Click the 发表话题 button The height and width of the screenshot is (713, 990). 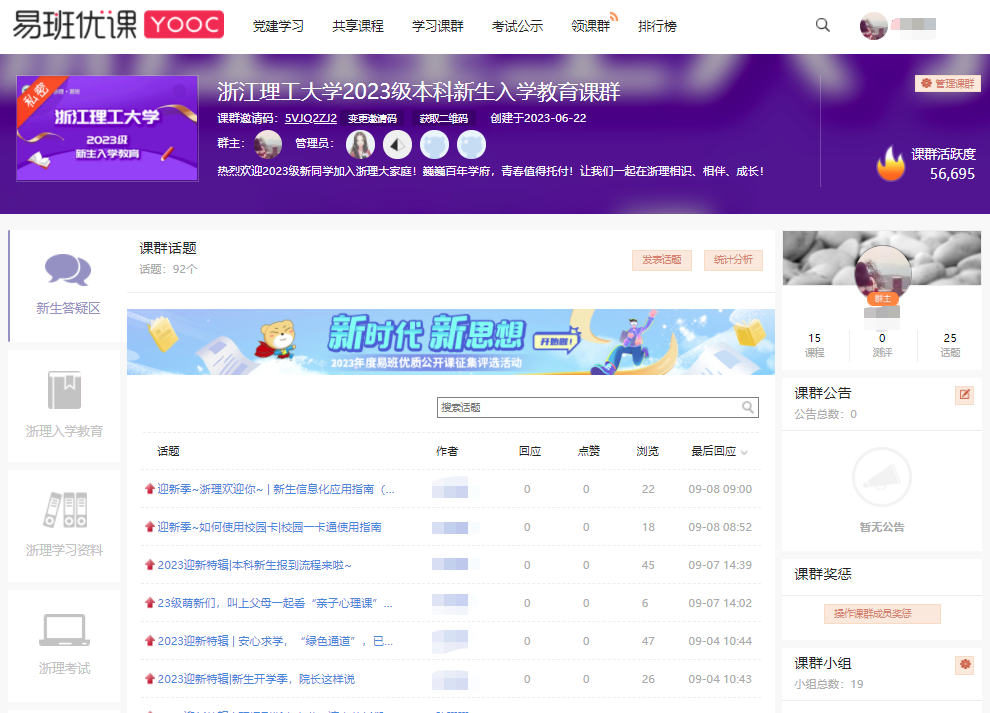661,260
